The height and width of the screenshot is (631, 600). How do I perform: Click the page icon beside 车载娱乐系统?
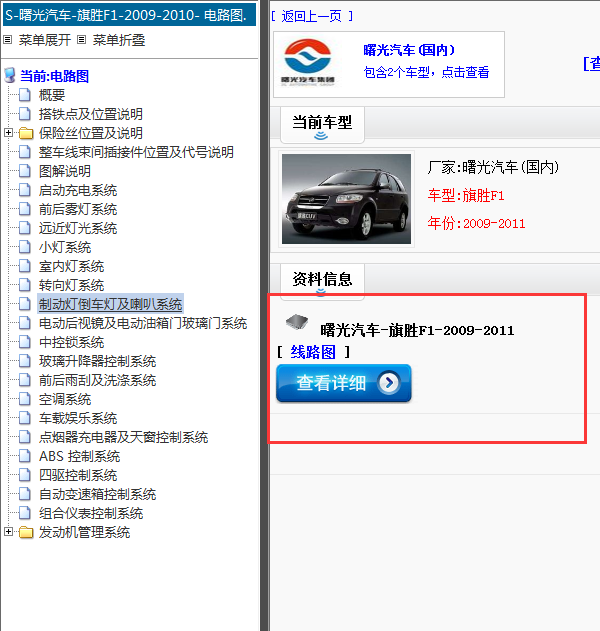[25, 418]
